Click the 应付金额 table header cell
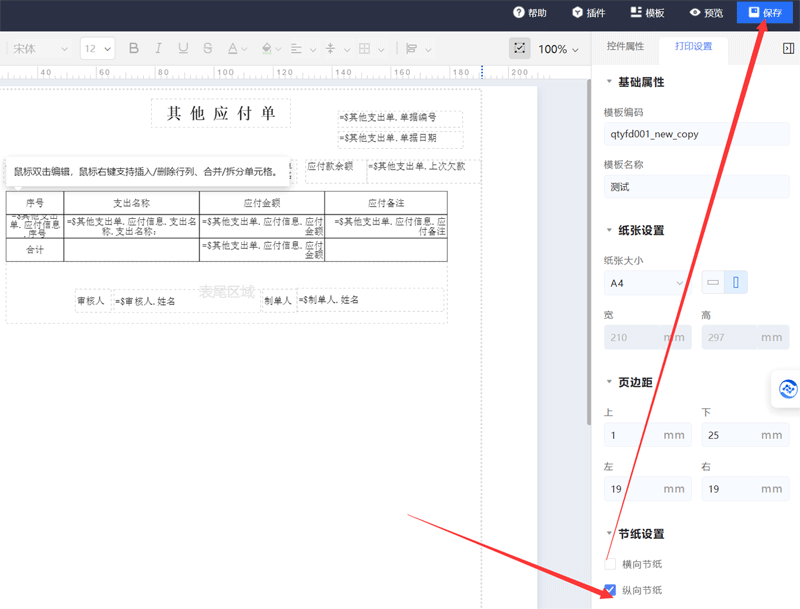The height and width of the screenshot is (609, 800). tap(262, 203)
